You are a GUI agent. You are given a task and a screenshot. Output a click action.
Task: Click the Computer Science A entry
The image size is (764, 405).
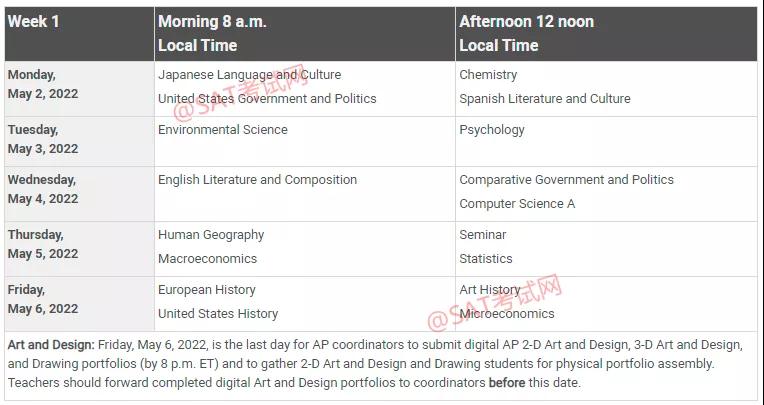click(x=517, y=204)
